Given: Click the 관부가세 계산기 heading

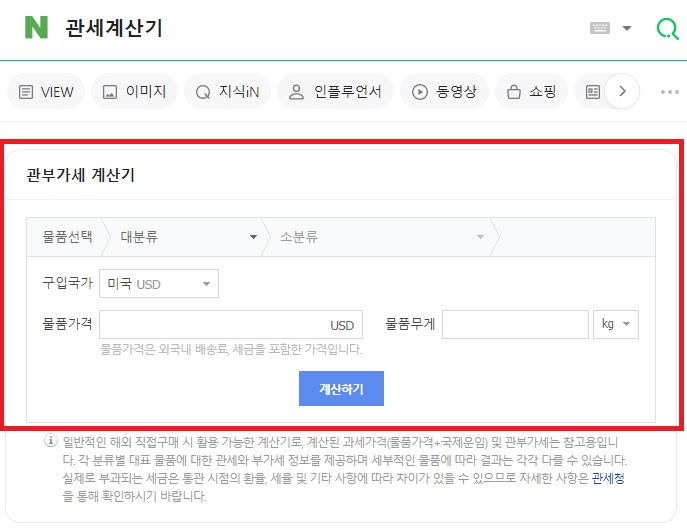Looking at the screenshot, I should pyautogui.click(x=80, y=175).
